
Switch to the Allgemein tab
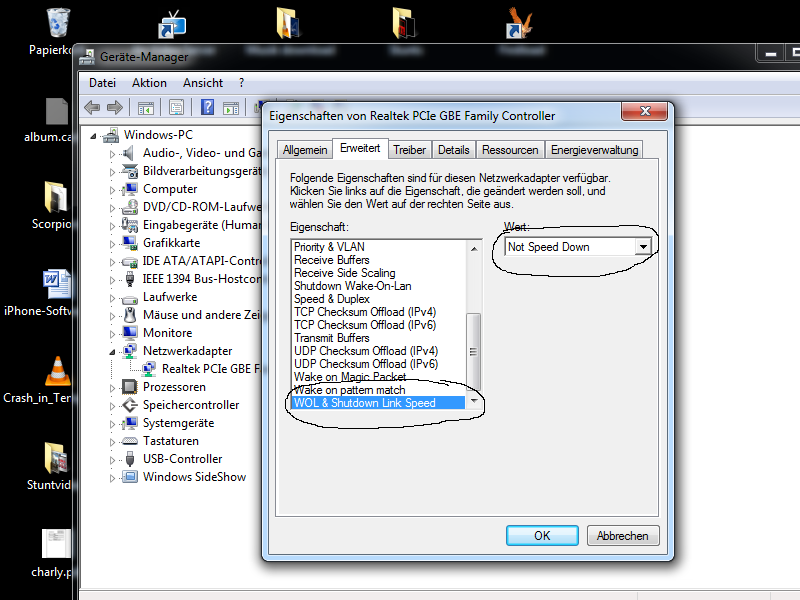305,150
